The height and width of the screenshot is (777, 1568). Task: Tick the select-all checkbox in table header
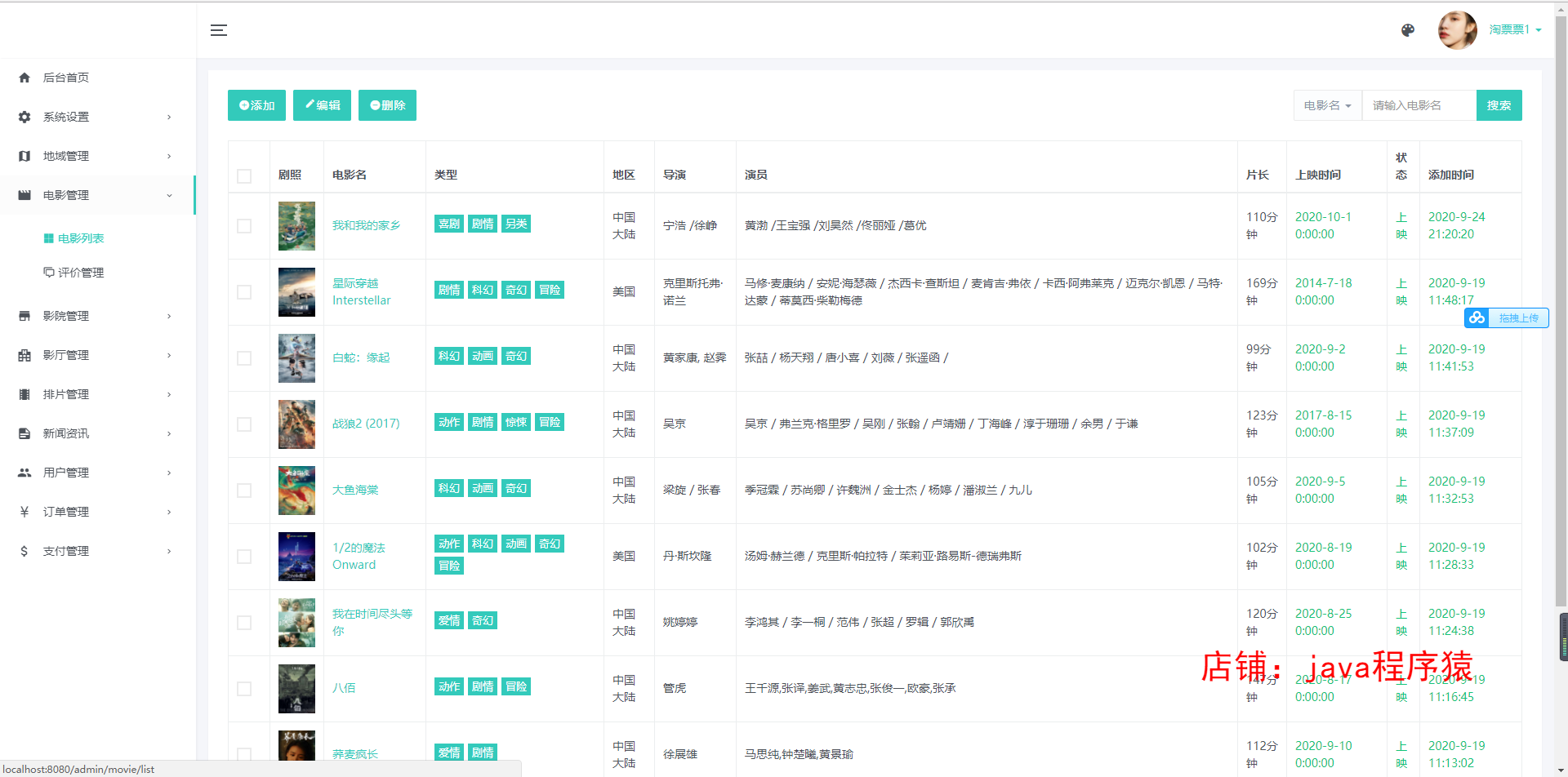click(x=244, y=176)
